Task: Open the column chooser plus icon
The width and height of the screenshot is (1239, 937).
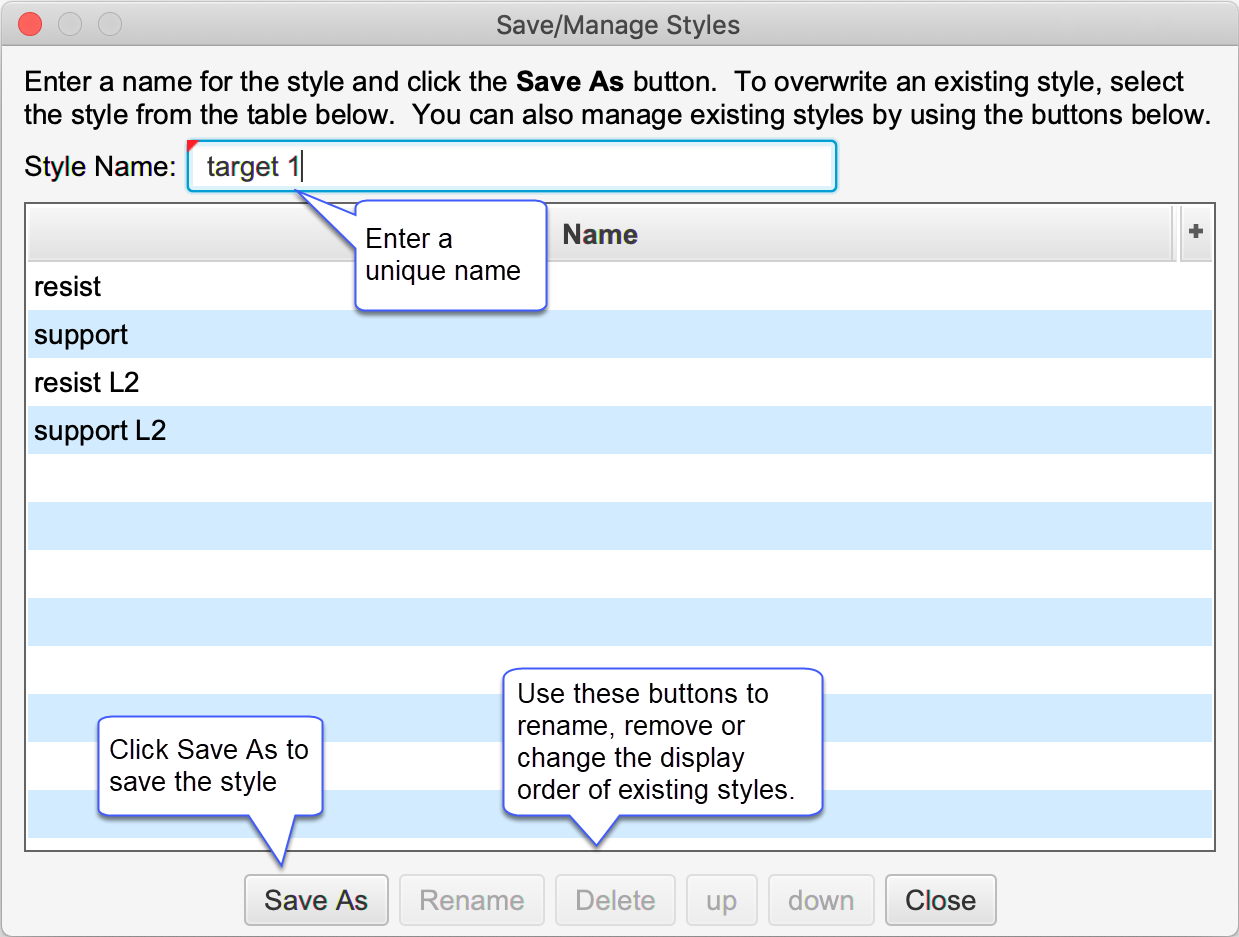Action: [x=1195, y=233]
